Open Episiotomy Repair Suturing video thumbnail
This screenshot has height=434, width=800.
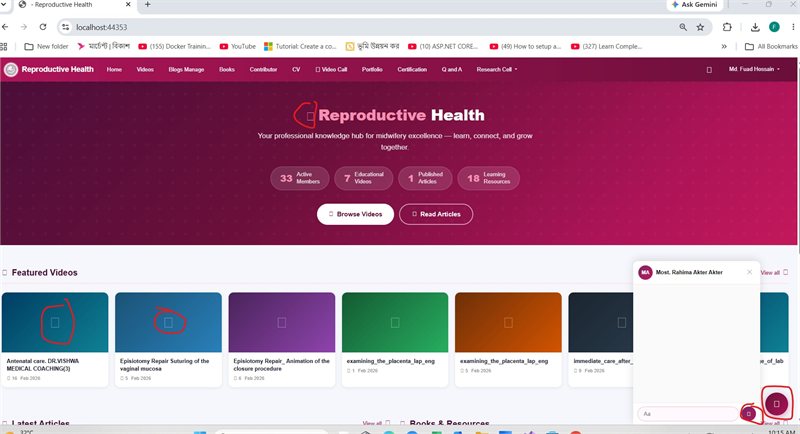pos(168,322)
